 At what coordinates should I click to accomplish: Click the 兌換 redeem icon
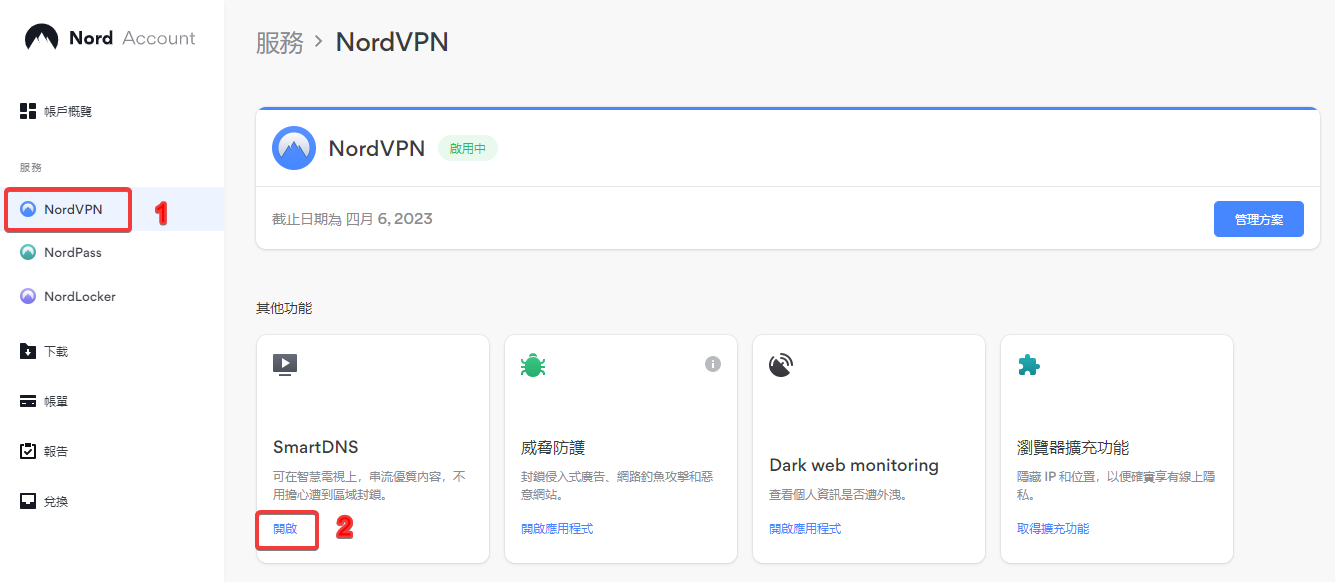coord(28,501)
